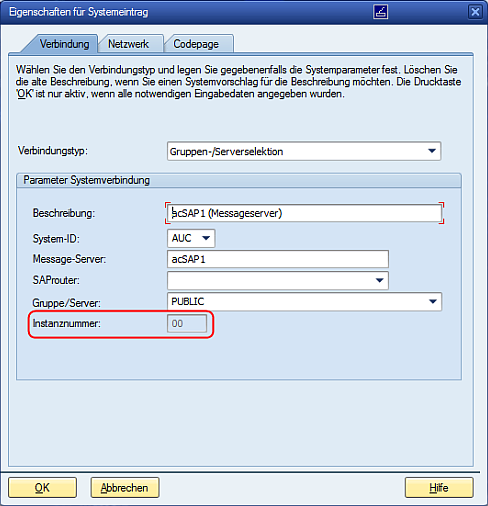Click the Gruppen-/Serverselektion combo box text
This screenshot has height=506, width=488.
click(226, 152)
